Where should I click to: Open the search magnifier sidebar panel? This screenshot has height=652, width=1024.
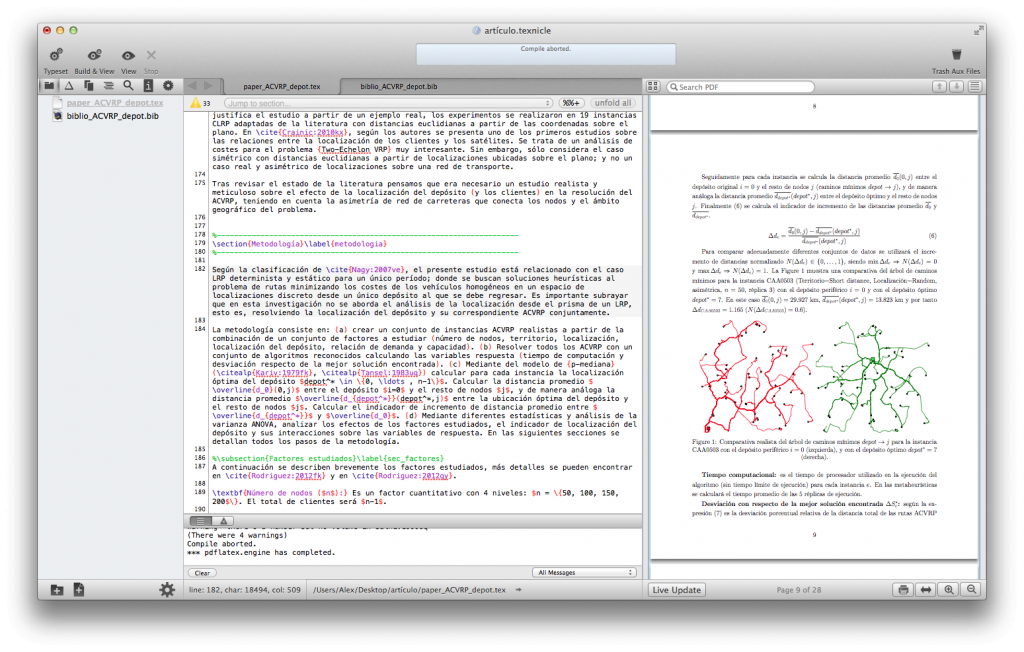coord(128,86)
